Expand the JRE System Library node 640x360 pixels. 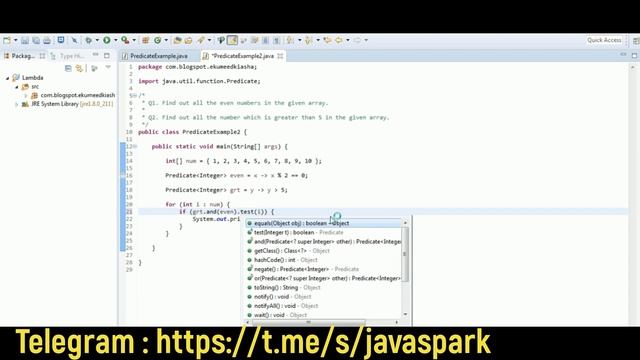tap(17, 104)
